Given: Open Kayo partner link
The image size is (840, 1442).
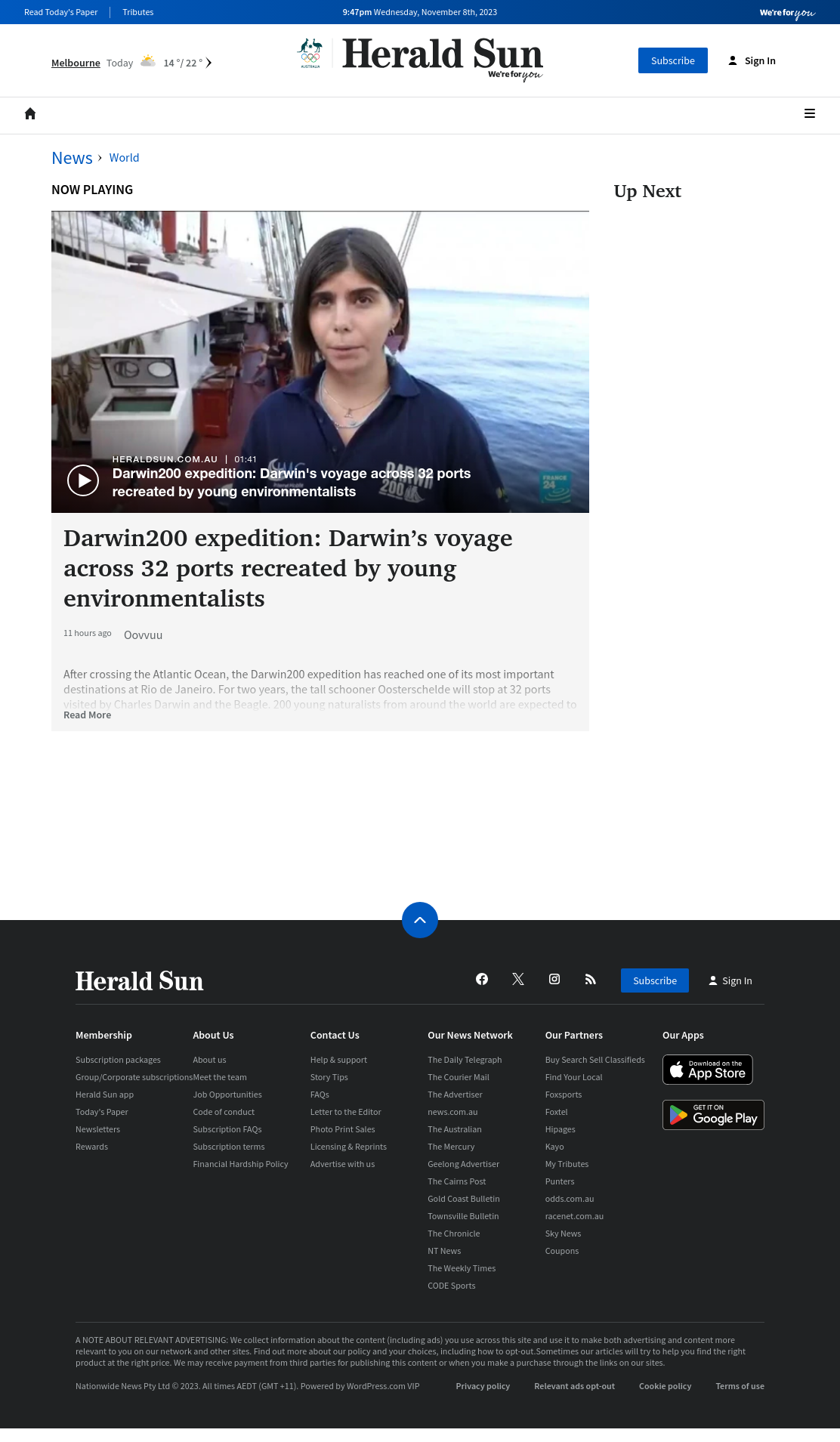Looking at the screenshot, I should pos(554,1147).
